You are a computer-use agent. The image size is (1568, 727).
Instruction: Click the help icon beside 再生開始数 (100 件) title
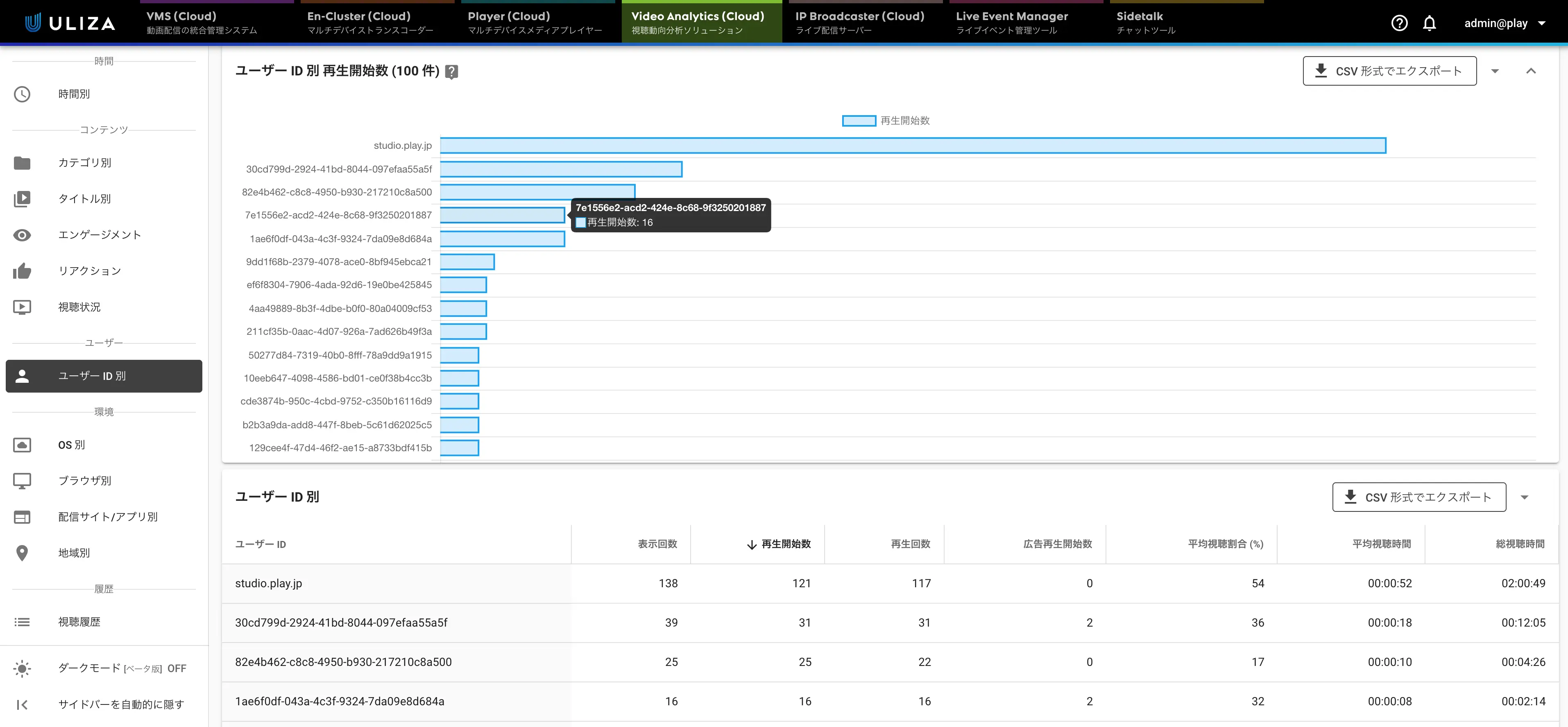point(451,72)
